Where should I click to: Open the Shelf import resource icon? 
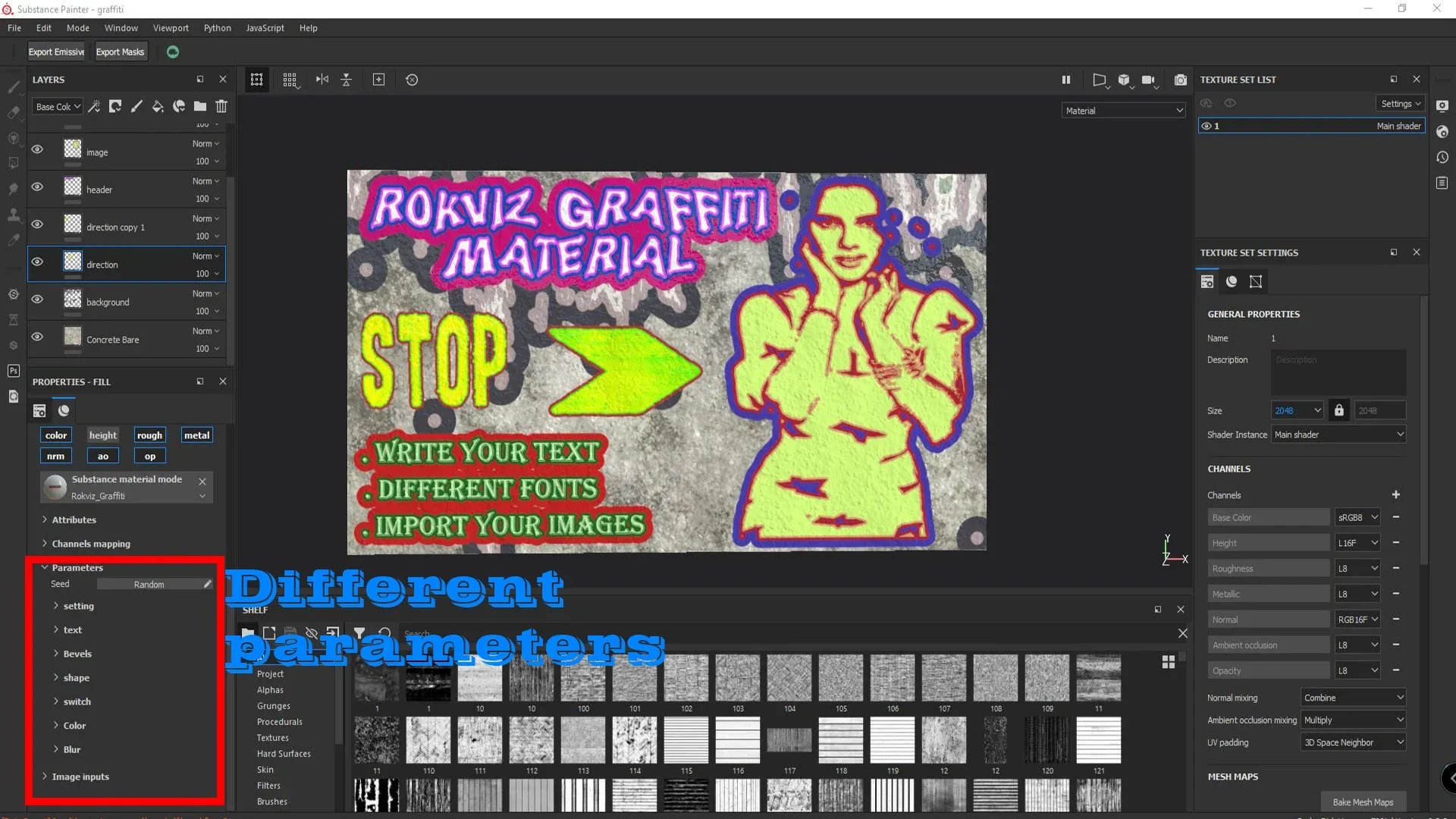coord(333,632)
